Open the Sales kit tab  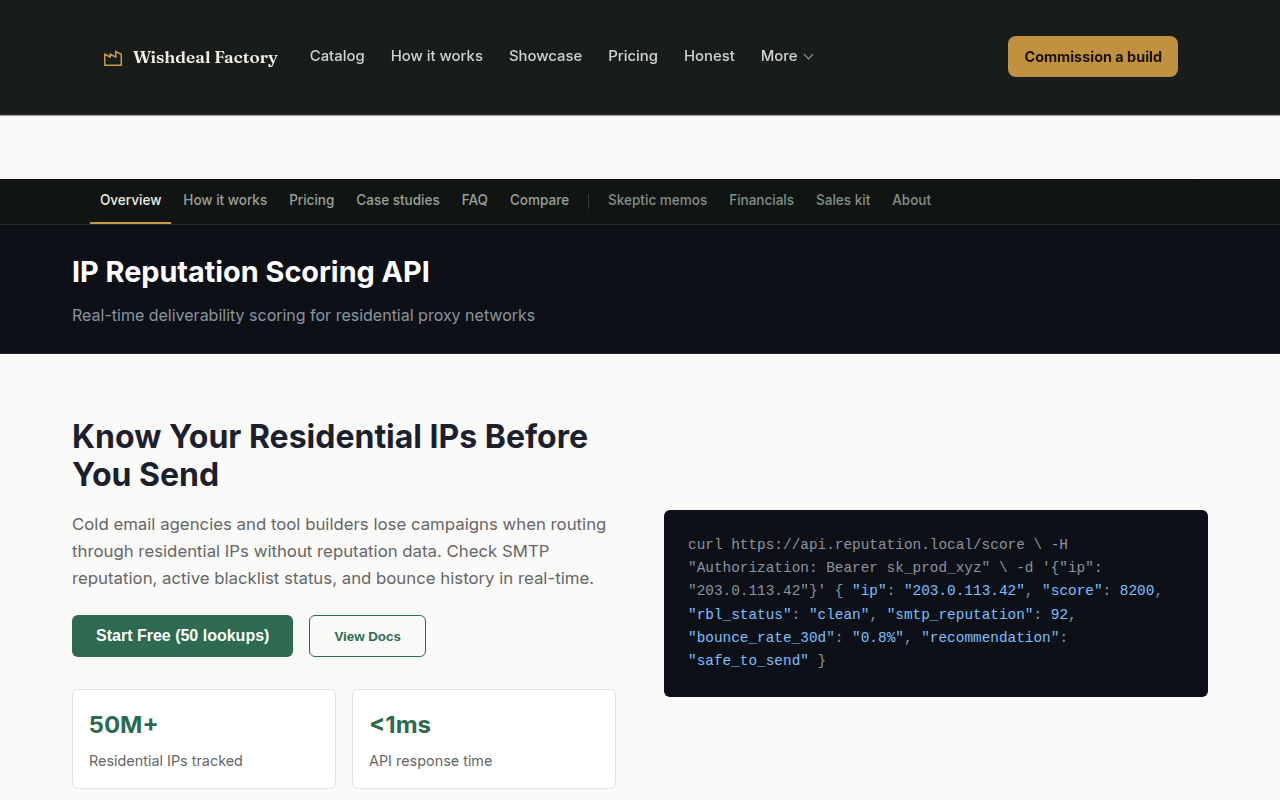click(x=843, y=200)
